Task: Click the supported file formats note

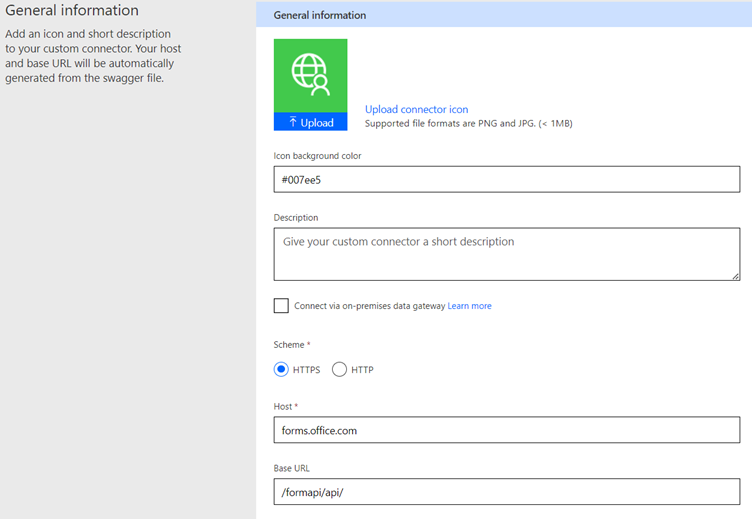Action: [x=469, y=124]
